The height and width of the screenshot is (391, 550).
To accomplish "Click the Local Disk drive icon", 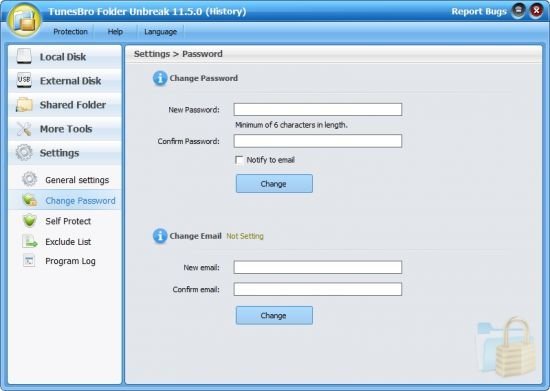I will coord(24,56).
